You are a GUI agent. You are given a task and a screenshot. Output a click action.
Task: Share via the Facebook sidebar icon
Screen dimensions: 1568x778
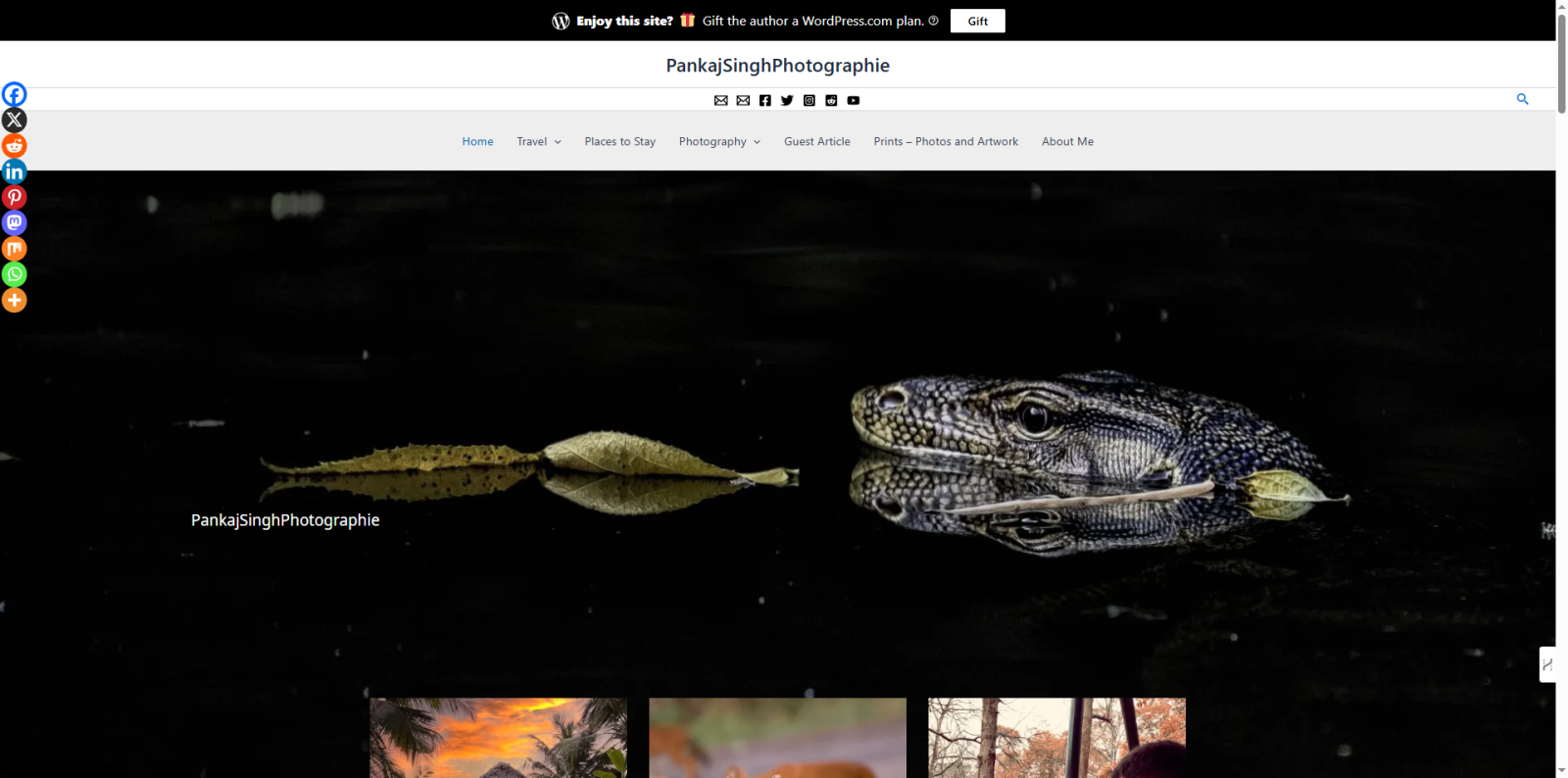pos(14,94)
